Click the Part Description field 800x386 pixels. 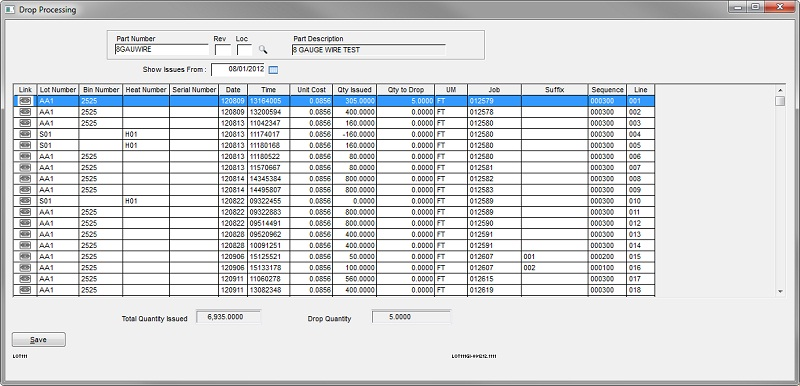coord(368,49)
